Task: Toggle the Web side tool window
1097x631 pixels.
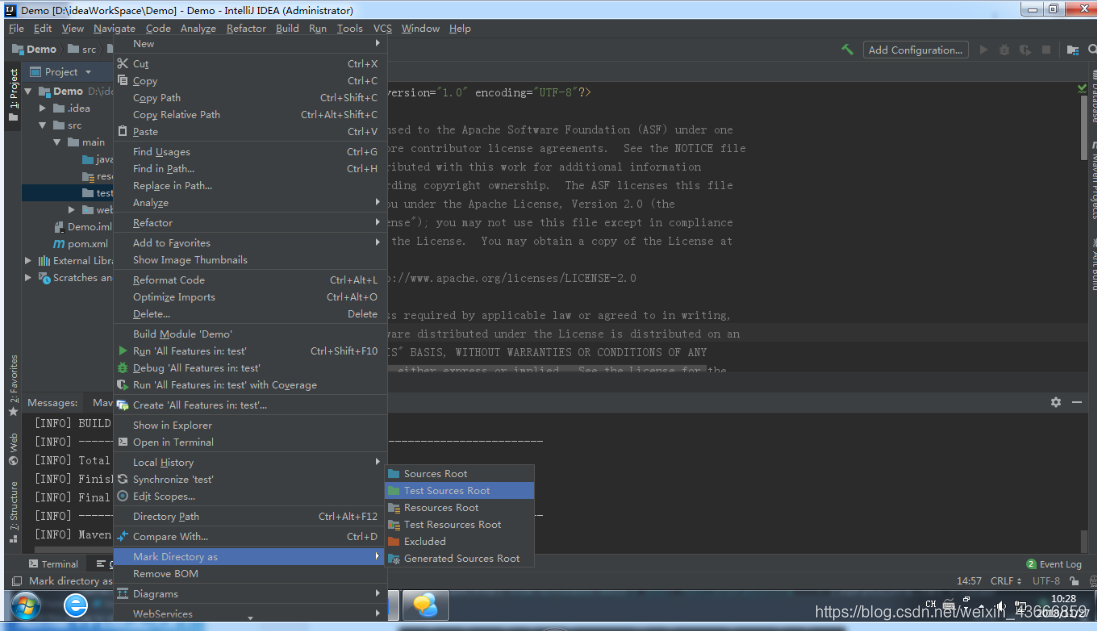Action: (x=13, y=448)
